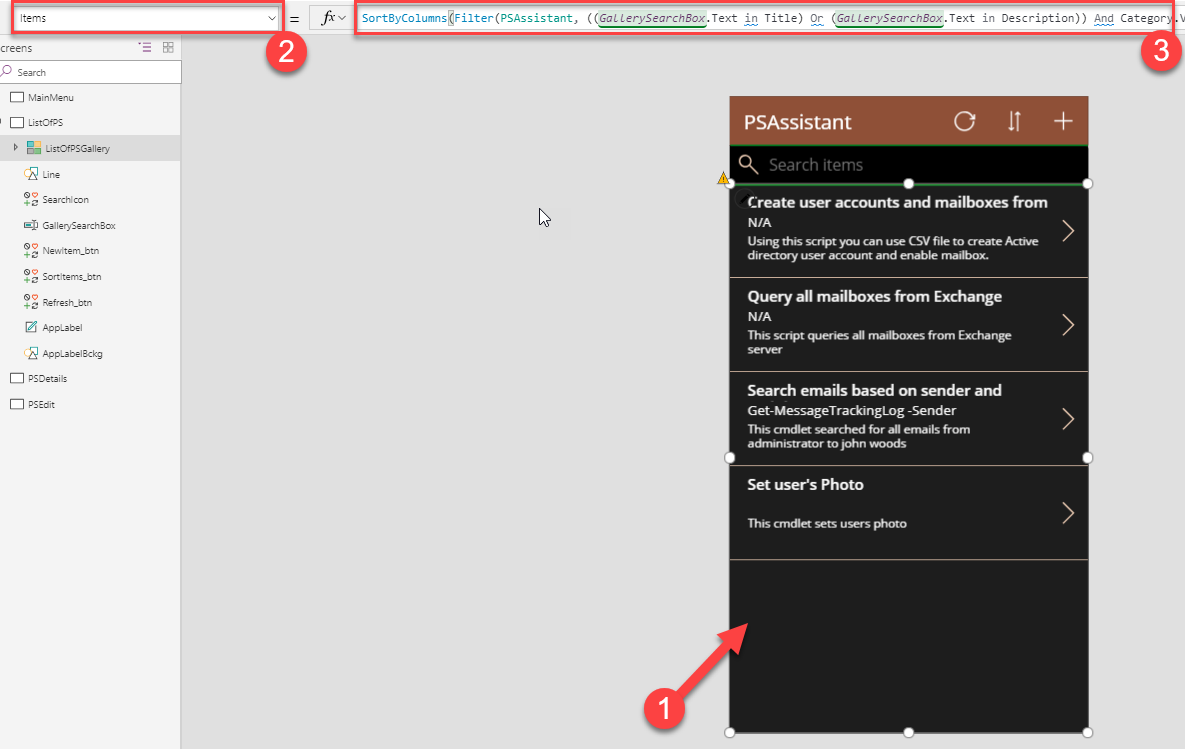This screenshot has height=749, width=1185.
Task: Click 'Search emails based on sender and' title
Action: pyautogui.click(x=874, y=391)
